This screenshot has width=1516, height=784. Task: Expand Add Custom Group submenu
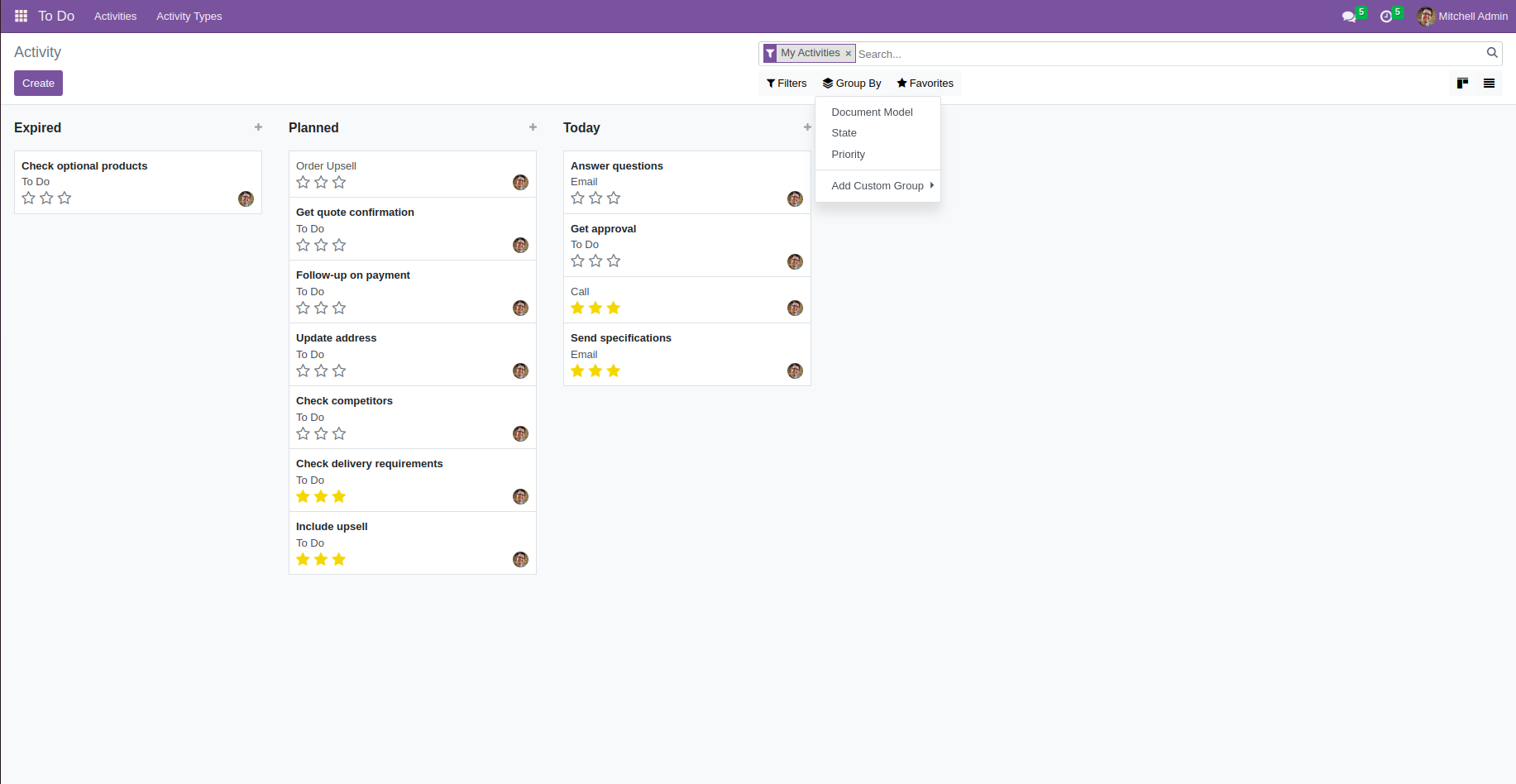[x=878, y=186]
